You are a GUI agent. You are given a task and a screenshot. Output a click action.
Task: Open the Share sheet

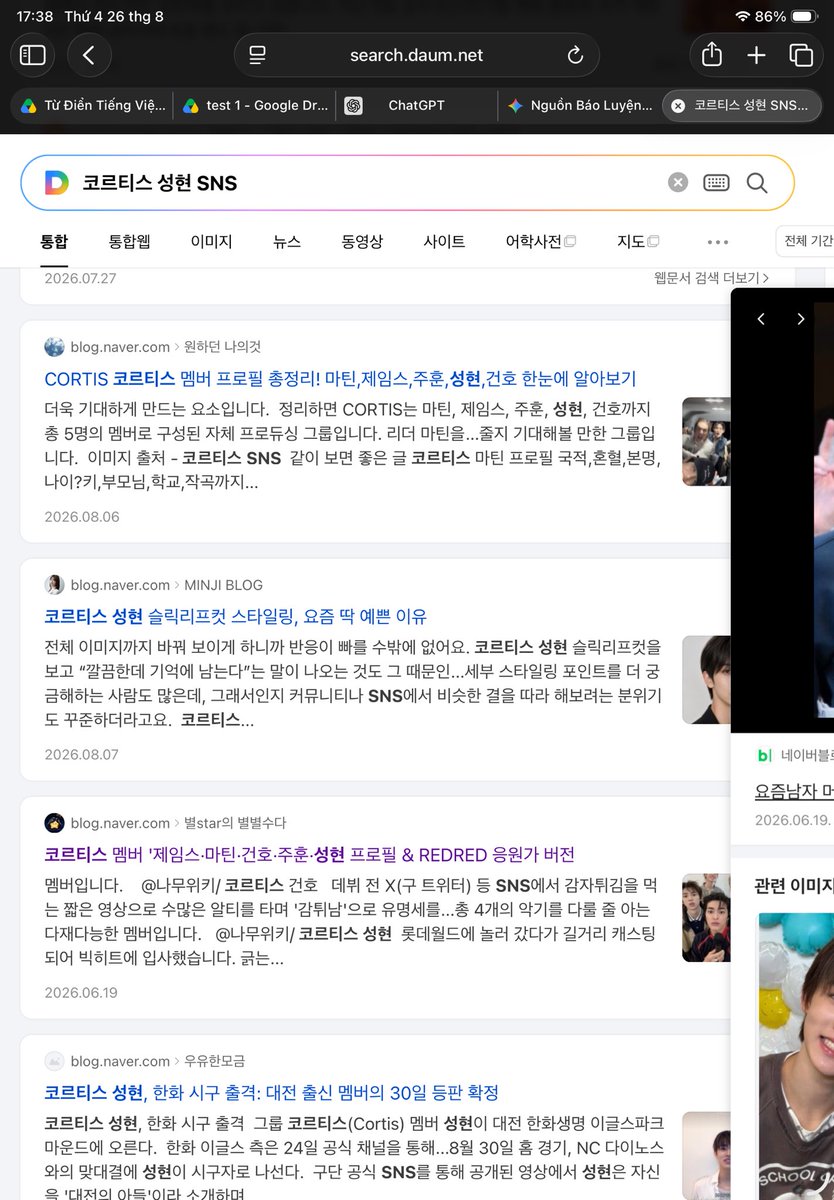point(711,54)
